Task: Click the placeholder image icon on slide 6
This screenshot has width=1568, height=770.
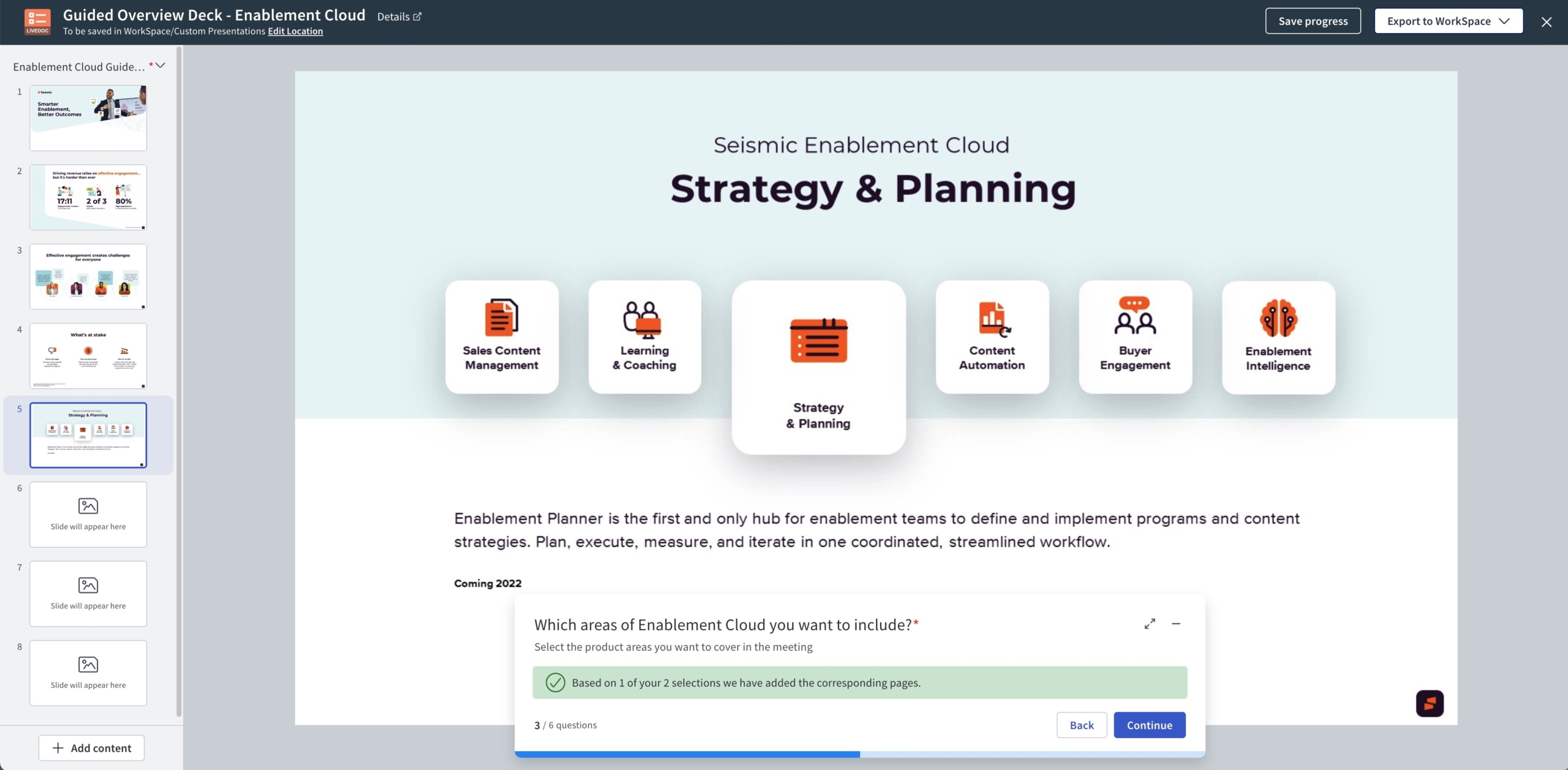Action: (88, 506)
